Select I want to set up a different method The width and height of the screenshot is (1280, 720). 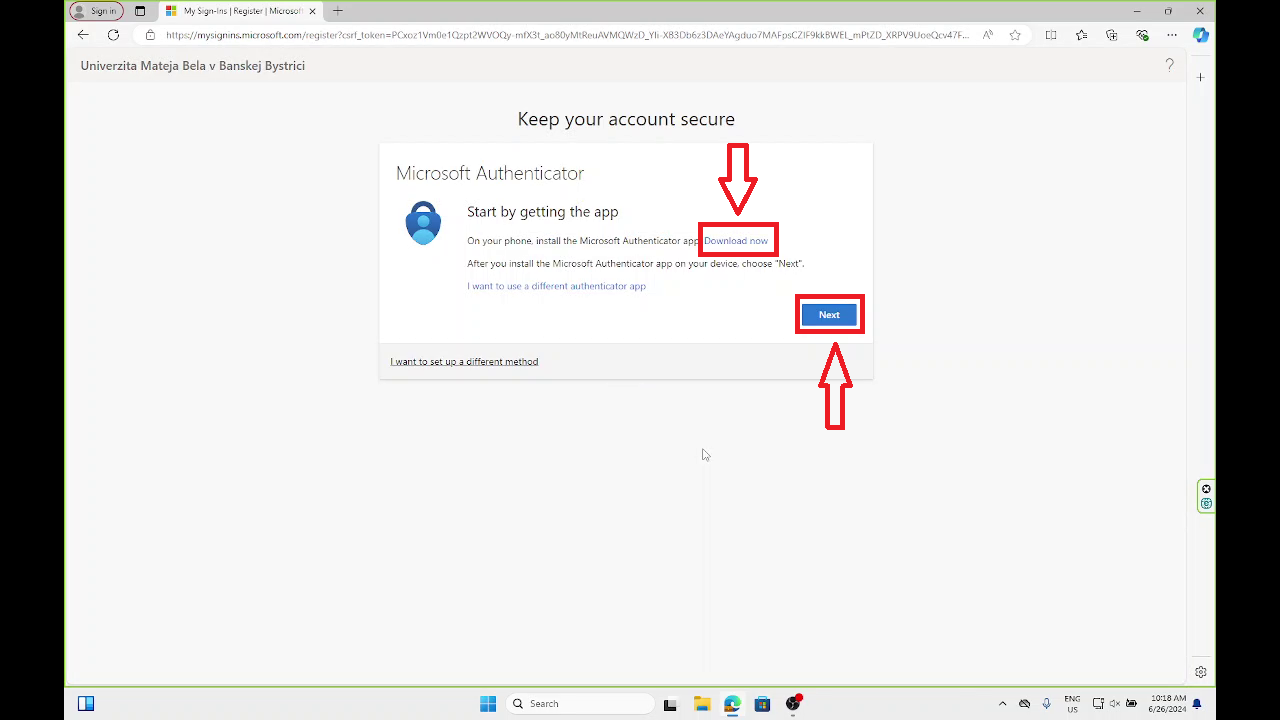click(x=464, y=362)
